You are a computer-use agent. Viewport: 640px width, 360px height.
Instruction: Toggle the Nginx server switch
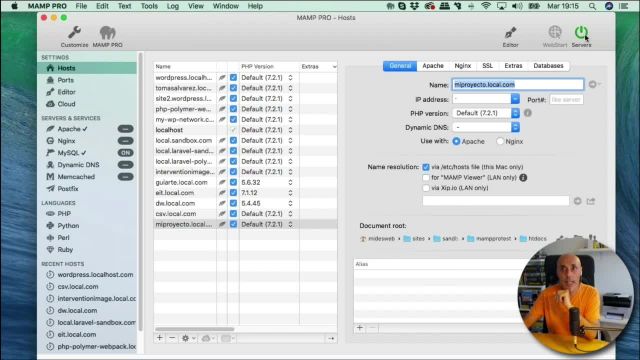[125, 141]
